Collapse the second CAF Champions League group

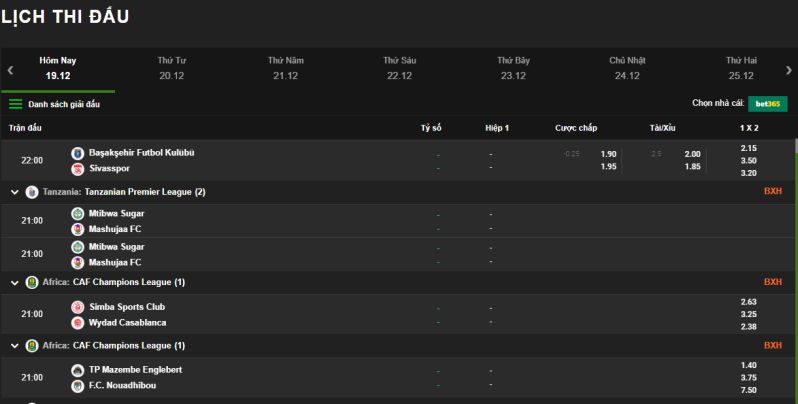click(x=15, y=346)
